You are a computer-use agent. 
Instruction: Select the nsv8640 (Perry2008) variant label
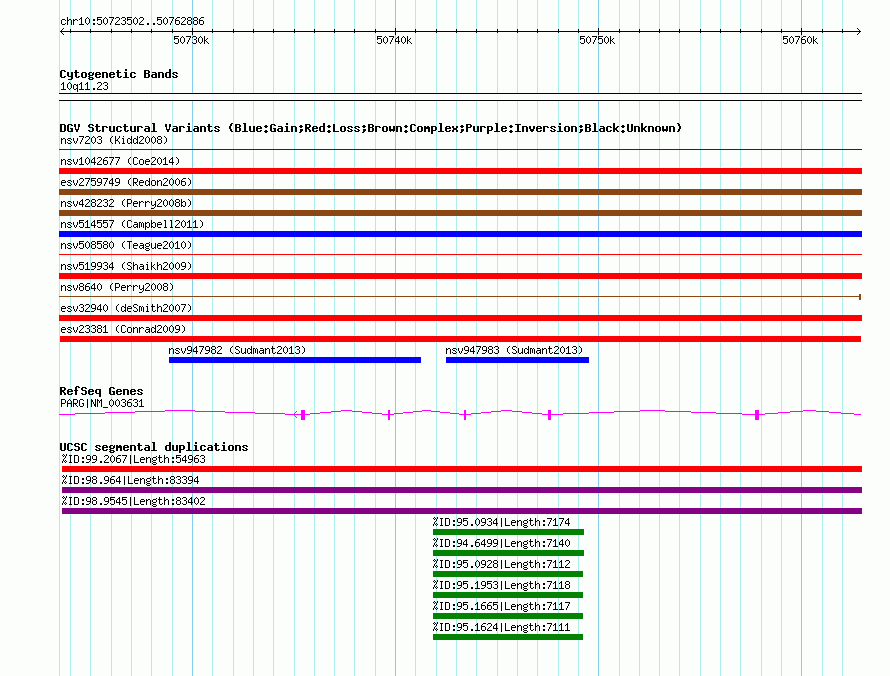coord(117,287)
